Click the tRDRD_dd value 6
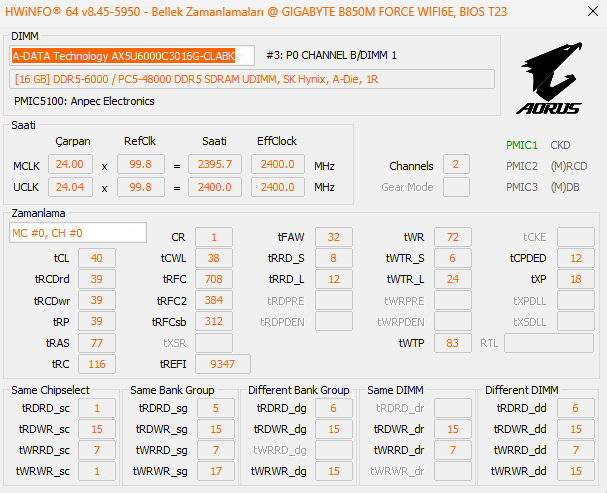607x493 pixels. (576, 408)
